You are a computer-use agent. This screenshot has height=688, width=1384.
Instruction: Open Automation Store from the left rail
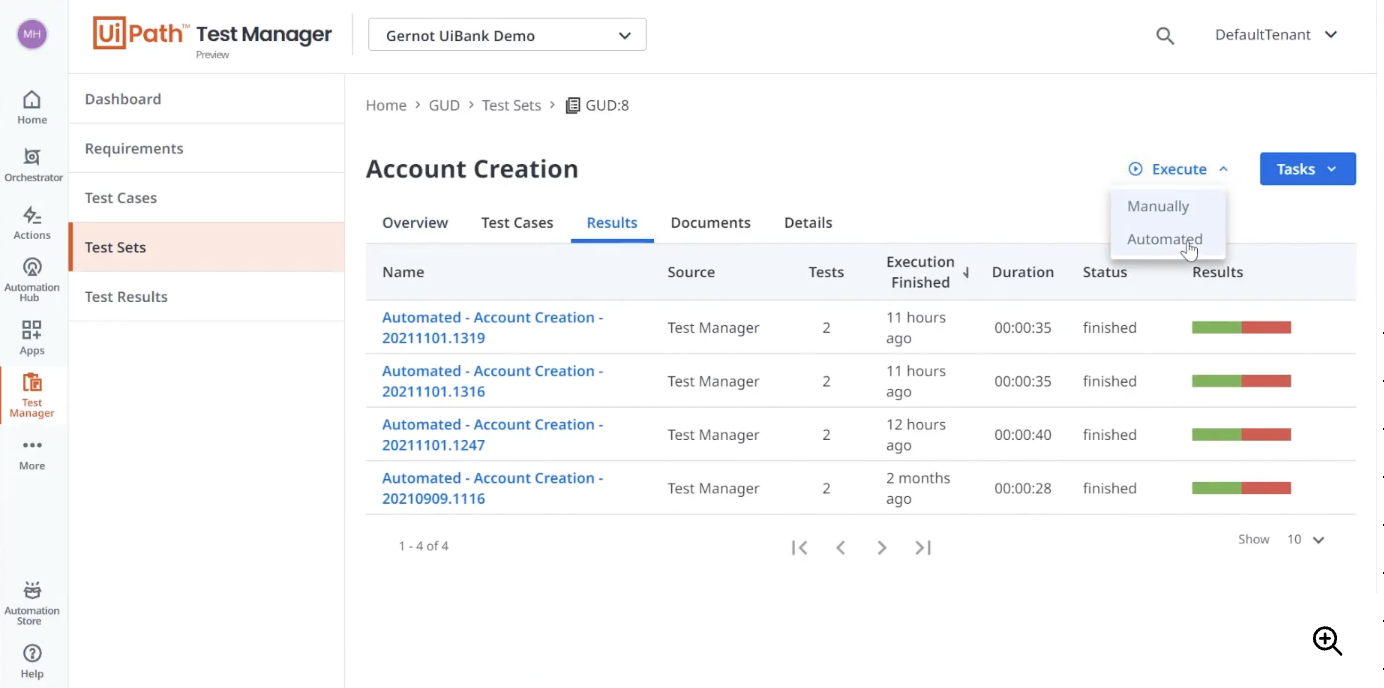(x=32, y=604)
